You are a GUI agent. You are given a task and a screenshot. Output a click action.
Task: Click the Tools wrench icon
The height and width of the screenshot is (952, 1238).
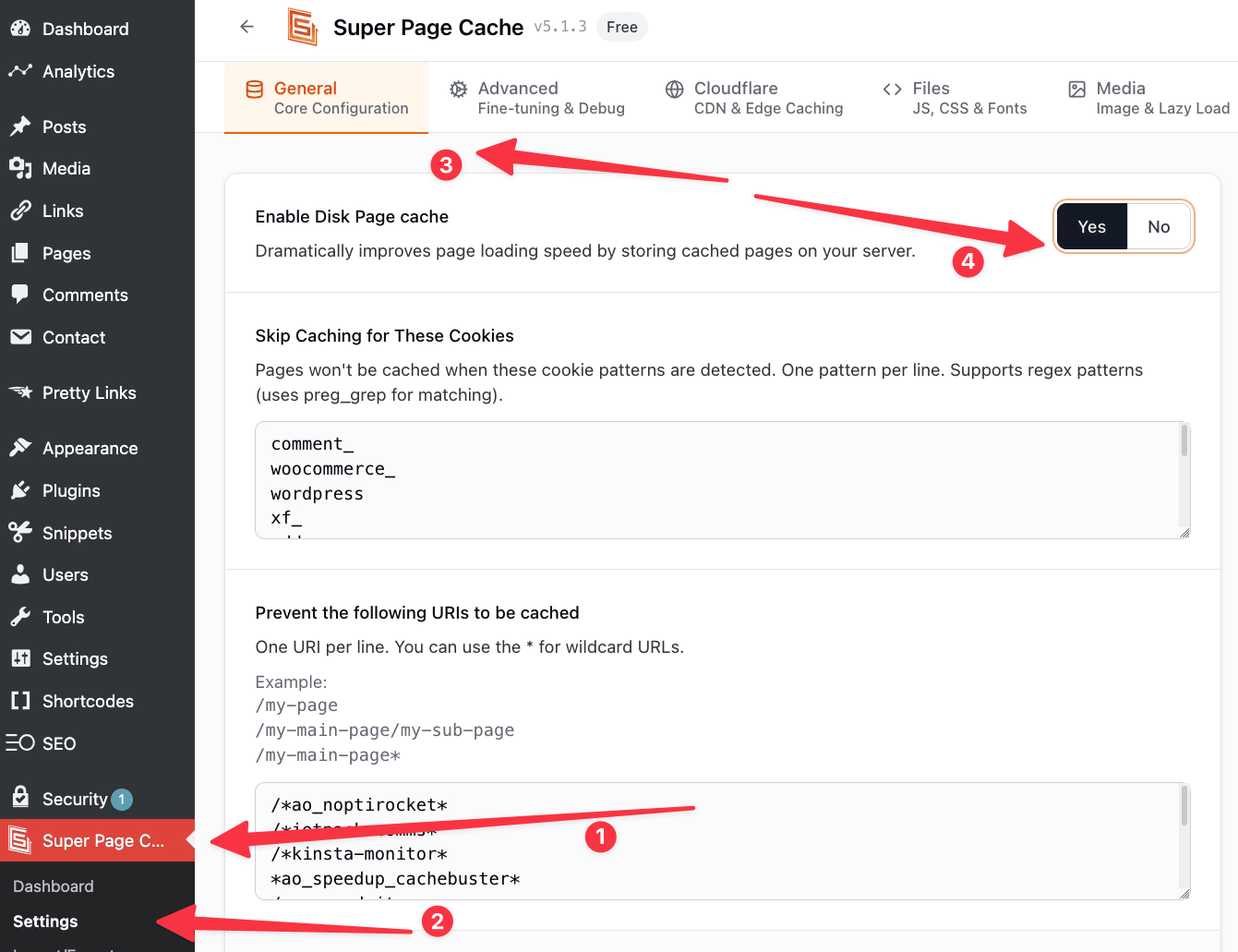(x=22, y=617)
